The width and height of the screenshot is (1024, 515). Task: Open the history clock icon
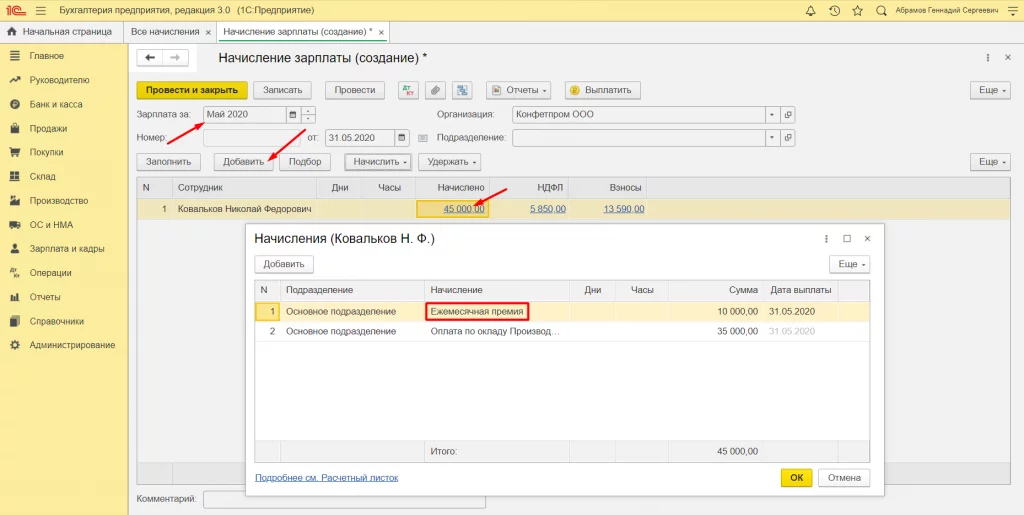(834, 10)
